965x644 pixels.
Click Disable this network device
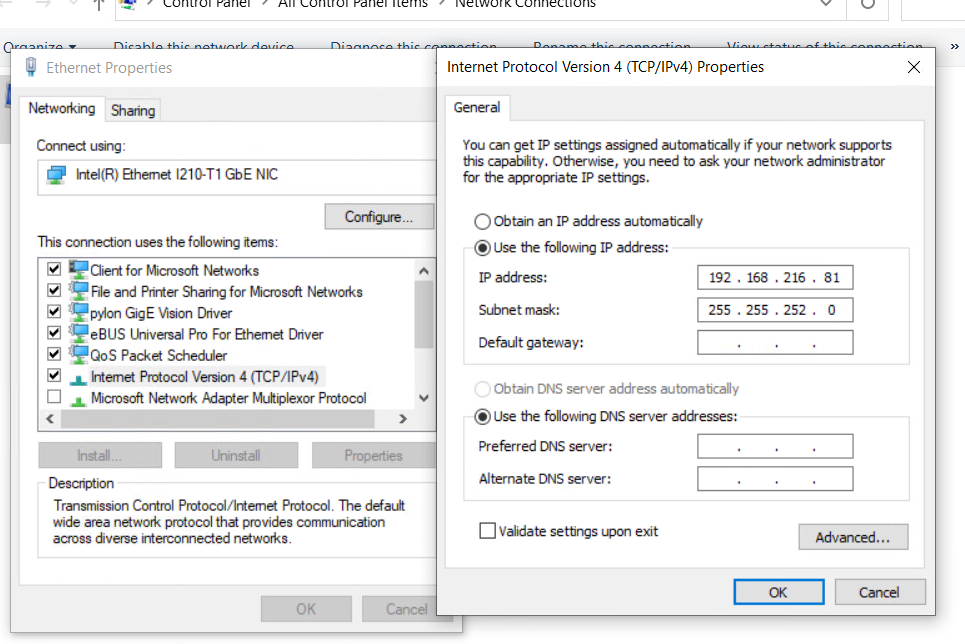coord(204,47)
